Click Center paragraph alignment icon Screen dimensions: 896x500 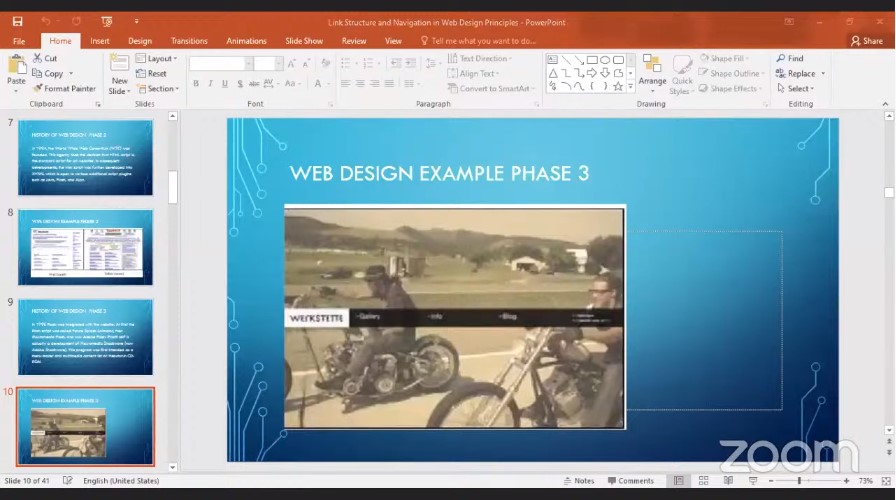click(360, 83)
